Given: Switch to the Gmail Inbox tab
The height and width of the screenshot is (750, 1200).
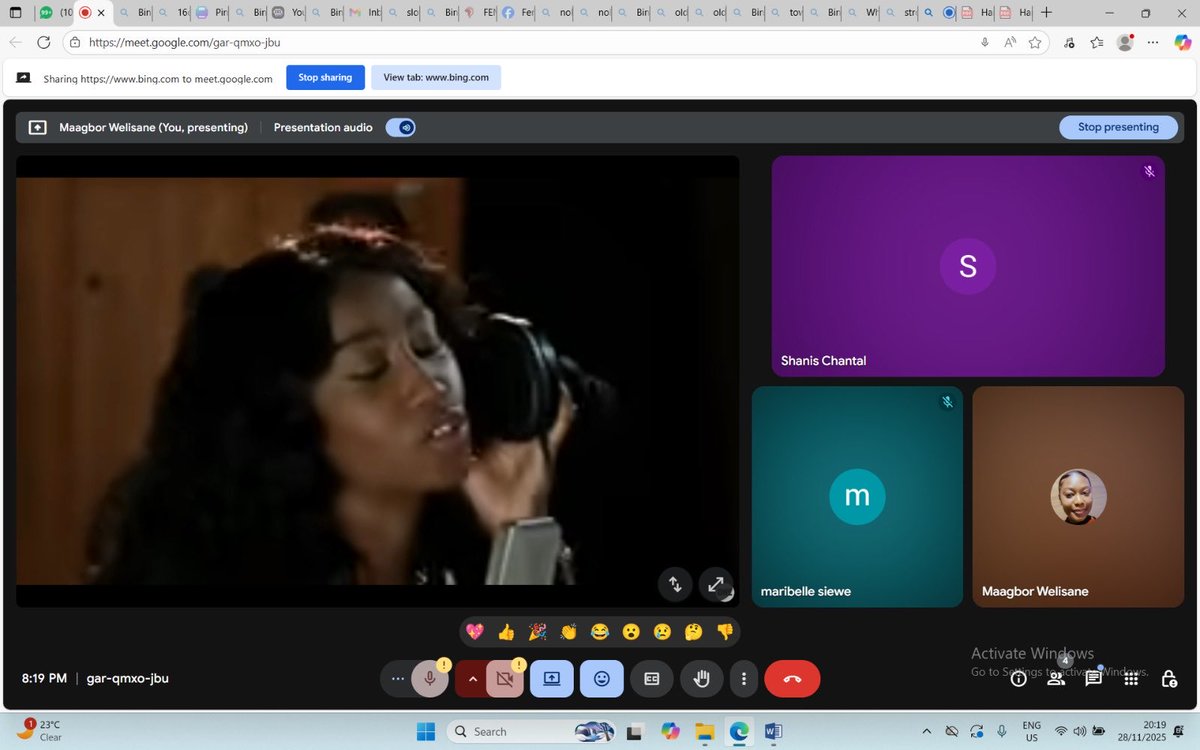Looking at the screenshot, I should tap(364, 13).
